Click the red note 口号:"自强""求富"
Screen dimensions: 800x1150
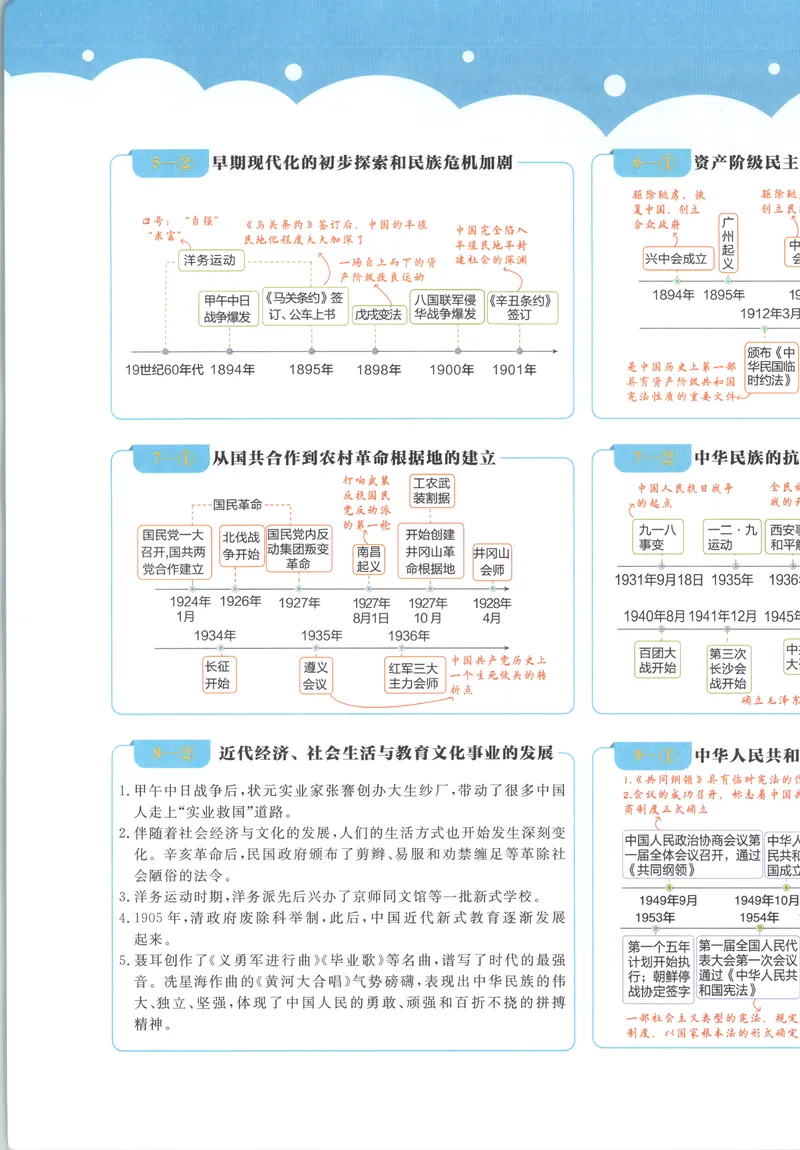180,227
